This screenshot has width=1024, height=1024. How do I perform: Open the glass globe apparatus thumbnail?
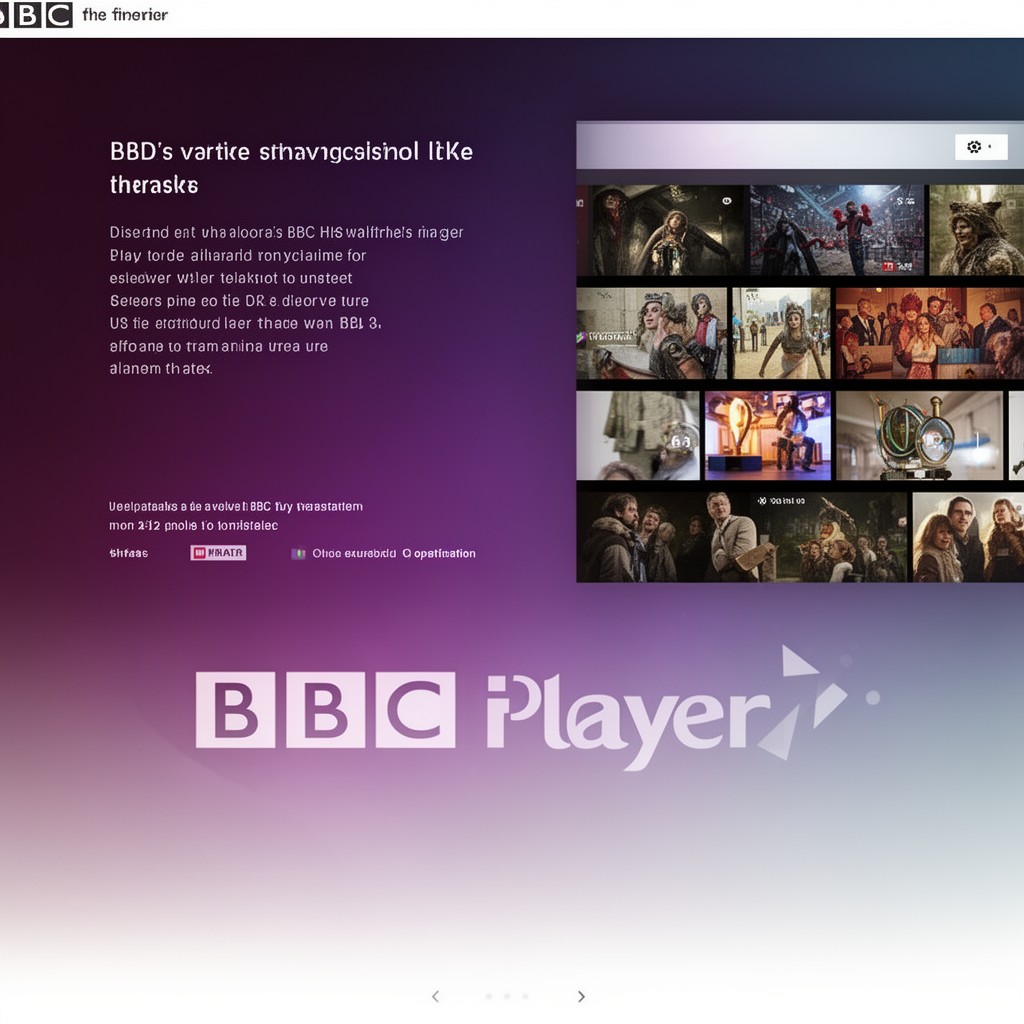coord(920,436)
